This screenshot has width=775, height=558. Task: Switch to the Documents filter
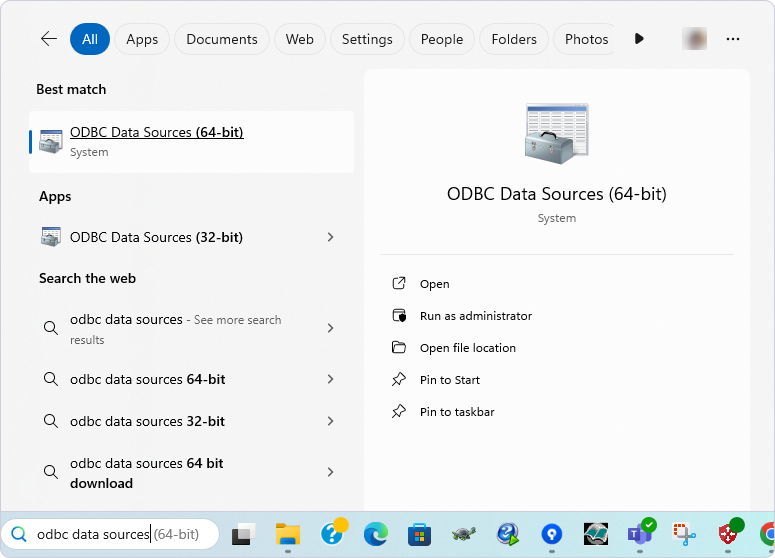[222, 39]
